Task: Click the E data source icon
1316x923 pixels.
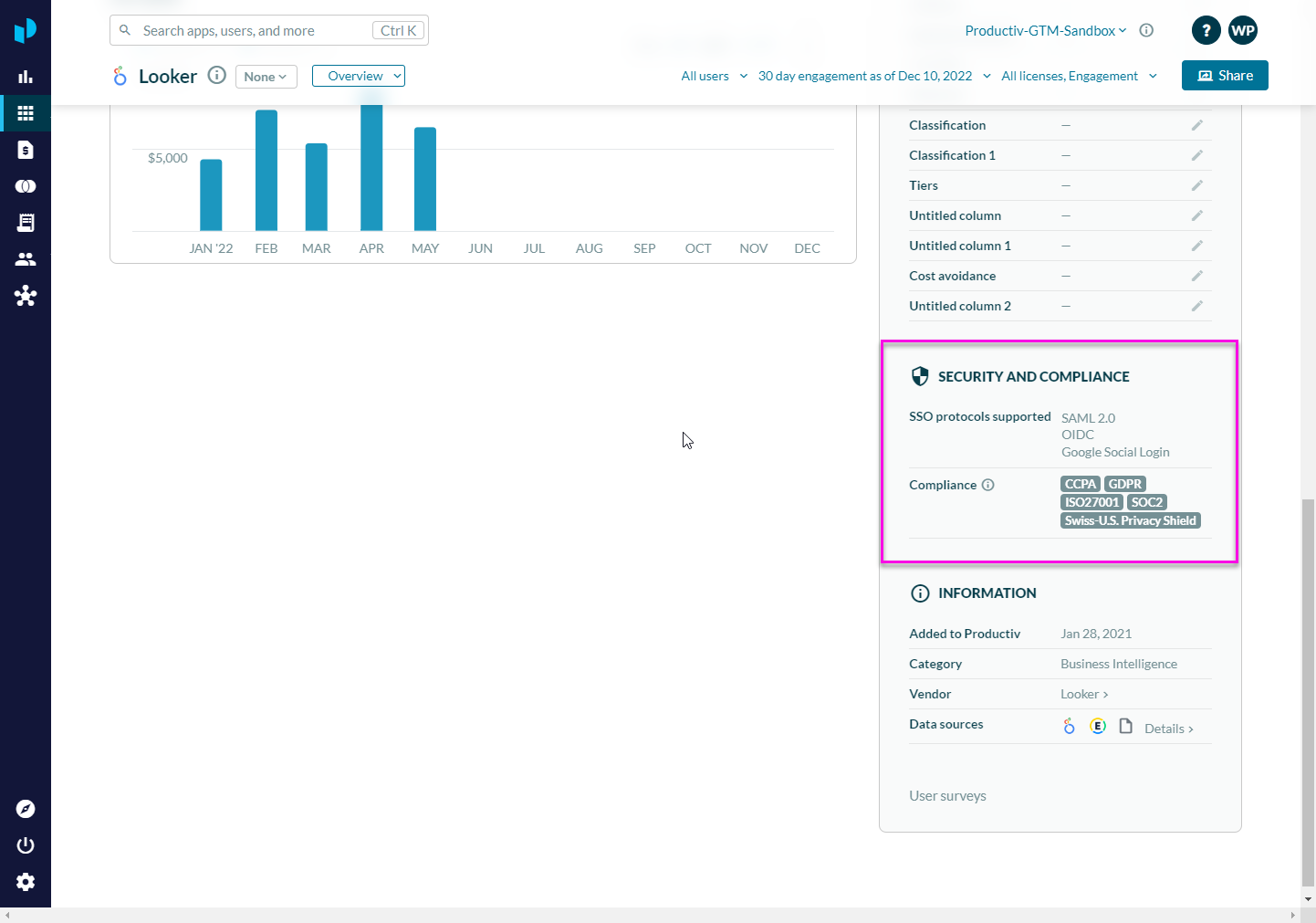Action: coord(1098,726)
